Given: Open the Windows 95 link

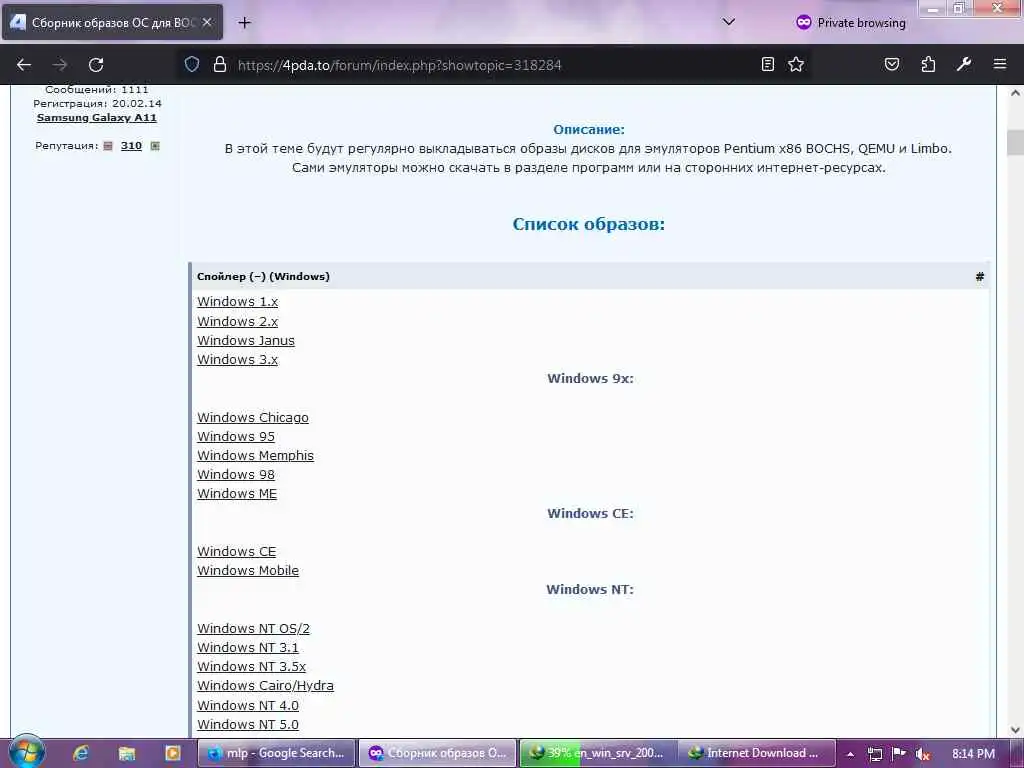Looking at the screenshot, I should 236,436.
